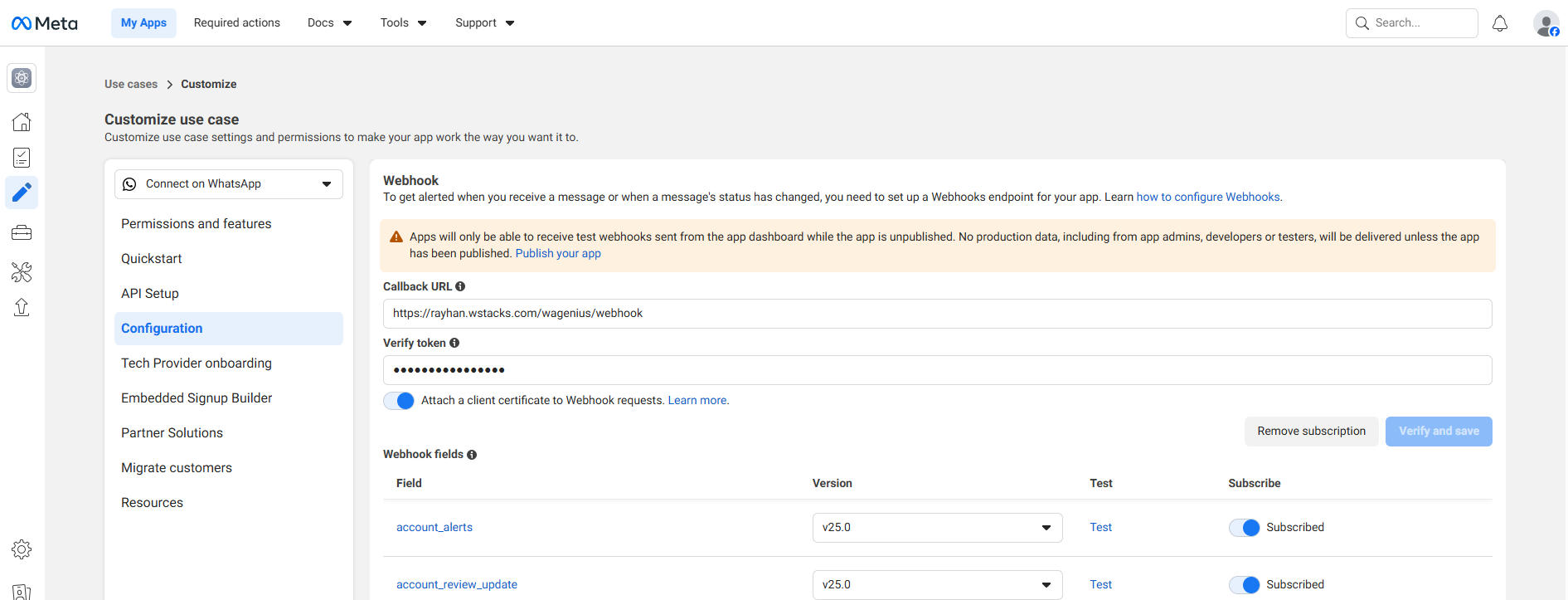Viewport: 1568px width, 600px height.
Task: Open the profile avatar menu
Action: coord(1546,23)
